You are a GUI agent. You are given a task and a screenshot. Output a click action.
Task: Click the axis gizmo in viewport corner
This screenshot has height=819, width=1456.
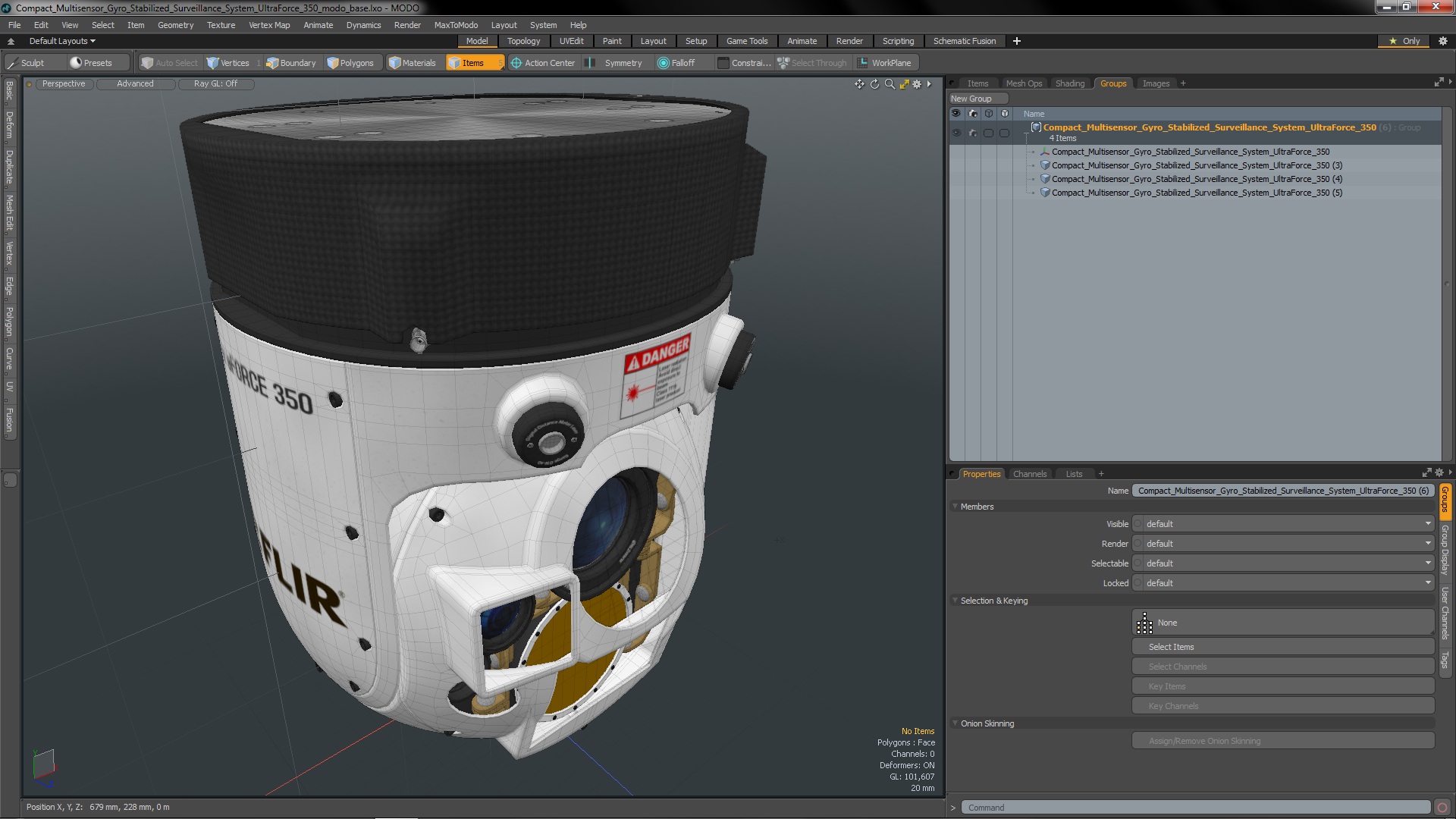pos(43,767)
